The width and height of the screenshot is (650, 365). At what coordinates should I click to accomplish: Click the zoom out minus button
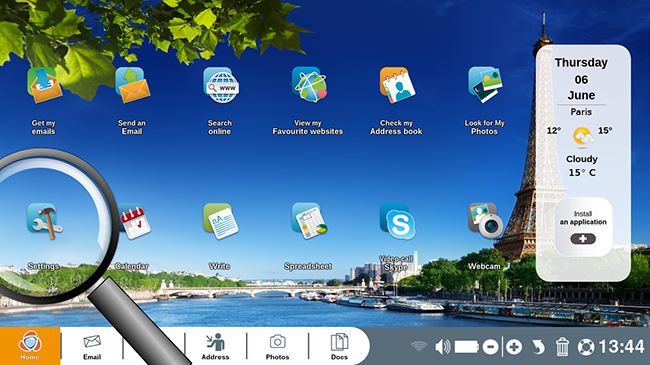pos(490,347)
